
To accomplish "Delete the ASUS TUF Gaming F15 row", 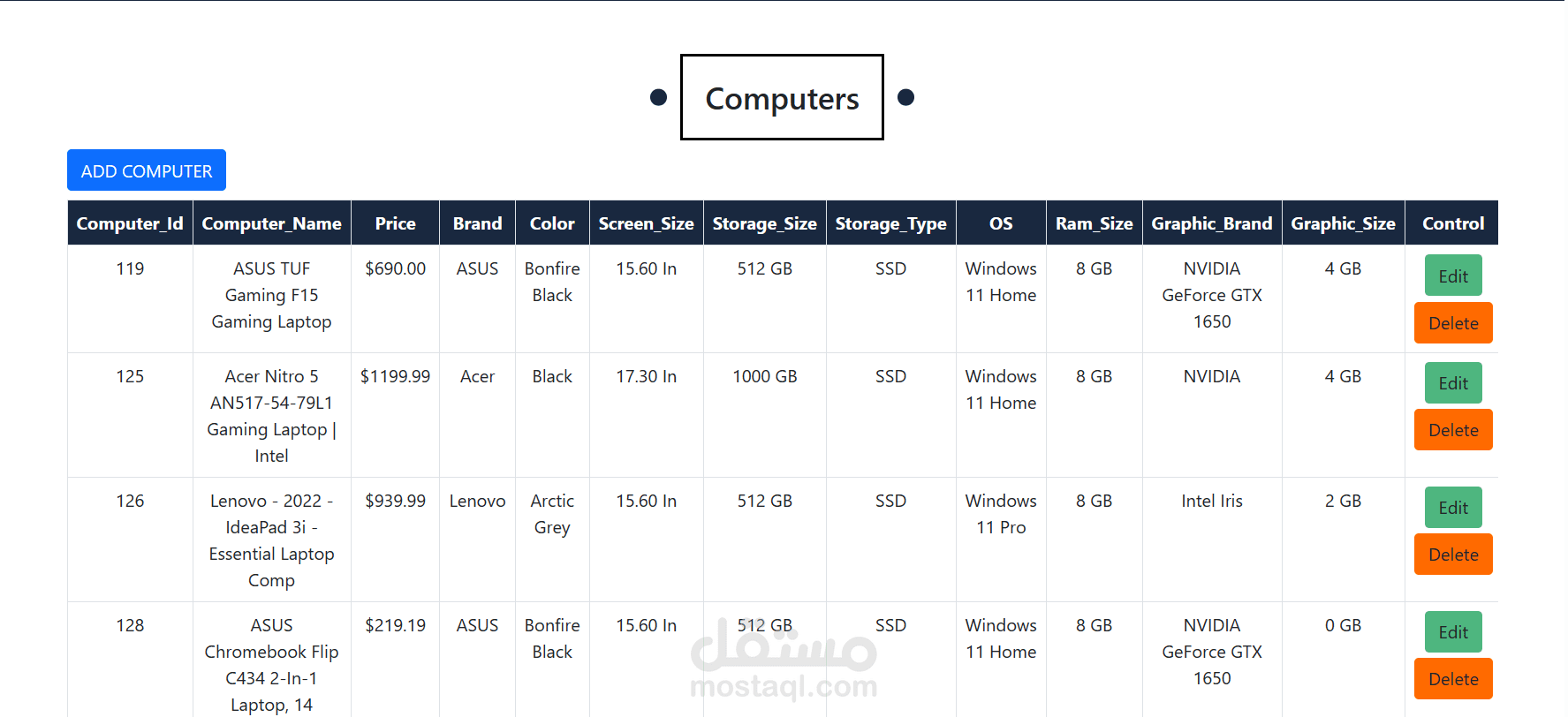I will coord(1453,323).
